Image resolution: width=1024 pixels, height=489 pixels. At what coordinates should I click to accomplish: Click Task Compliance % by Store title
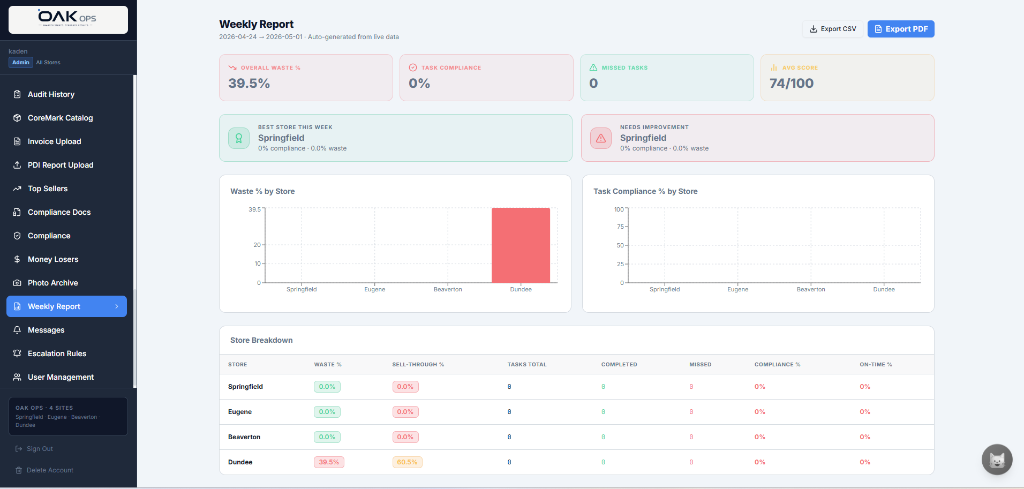pos(645,192)
